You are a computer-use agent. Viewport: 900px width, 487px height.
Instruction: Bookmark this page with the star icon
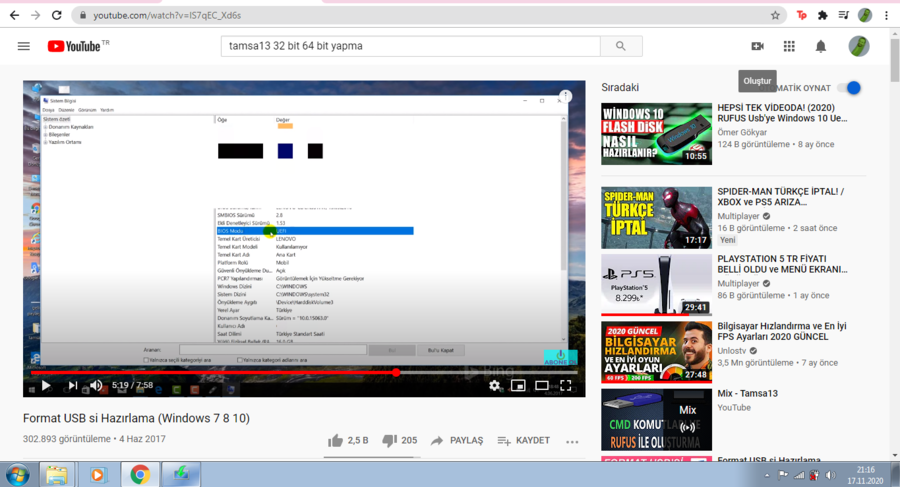tap(775, 16)
